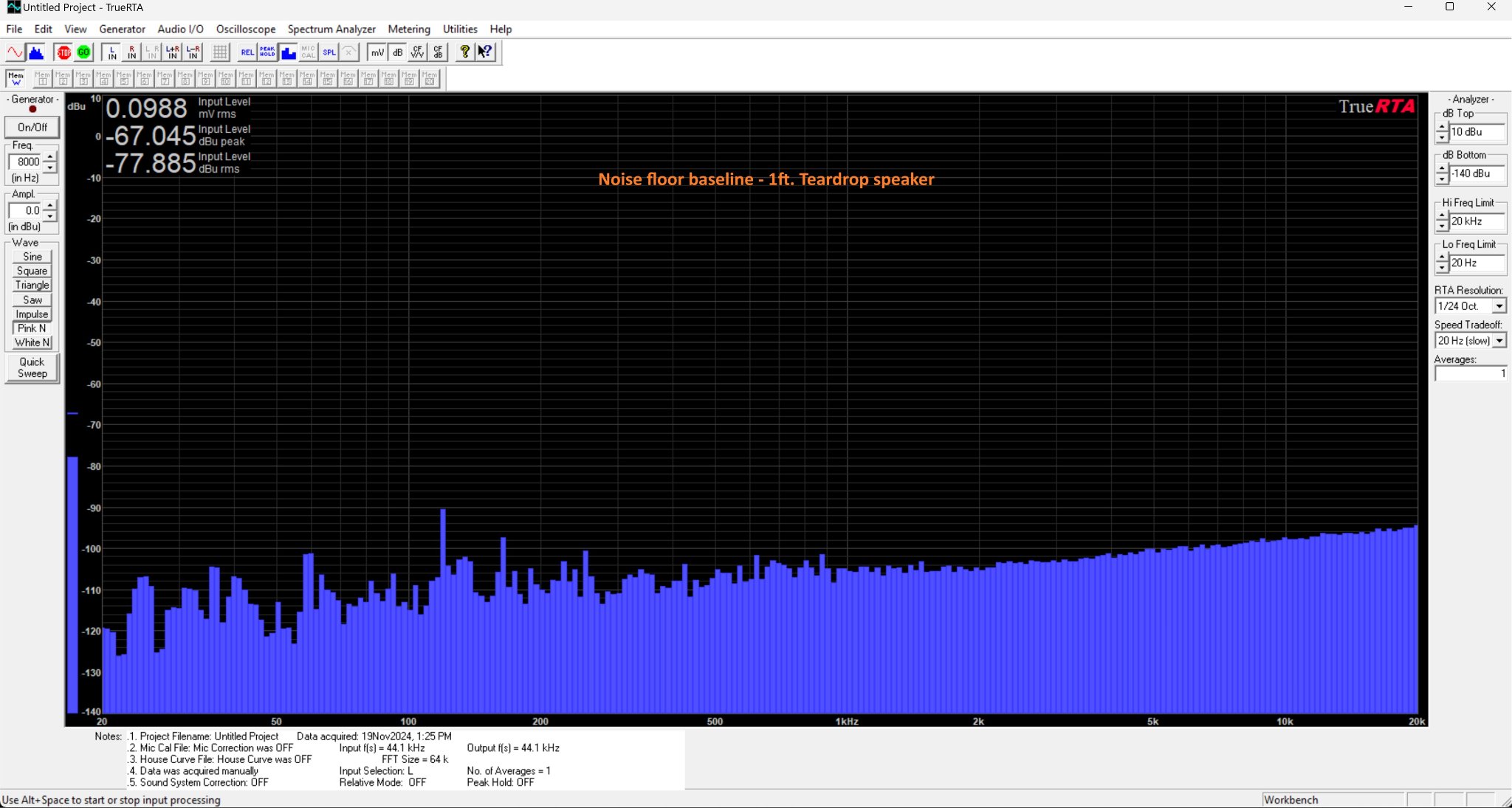Select the Saw waveform
Image resolution: width=1512 pixels, height=808 pixels.
pos(32,300)
